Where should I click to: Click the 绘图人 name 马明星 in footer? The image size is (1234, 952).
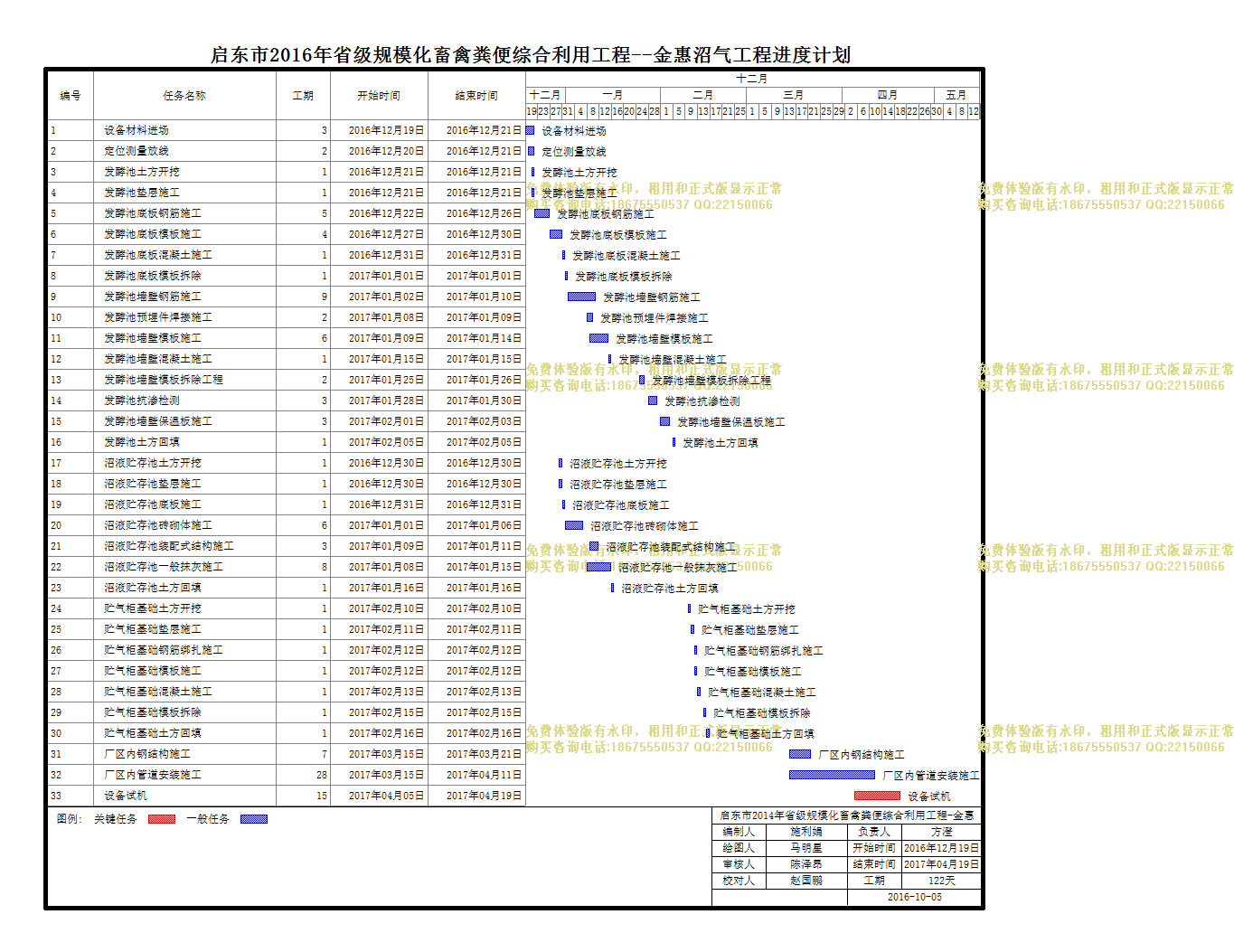point(806,848)
